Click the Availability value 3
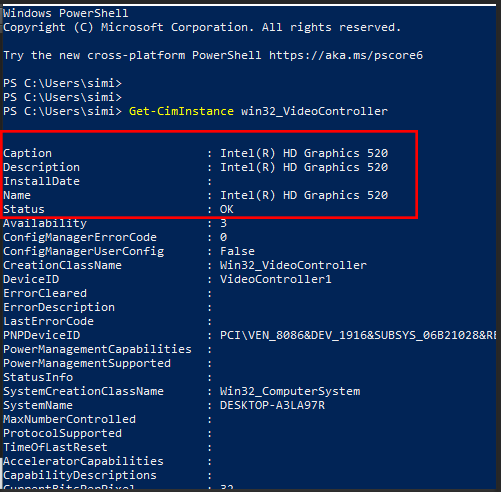Viewport: 501px width, 492px height. tap(223, 223)
